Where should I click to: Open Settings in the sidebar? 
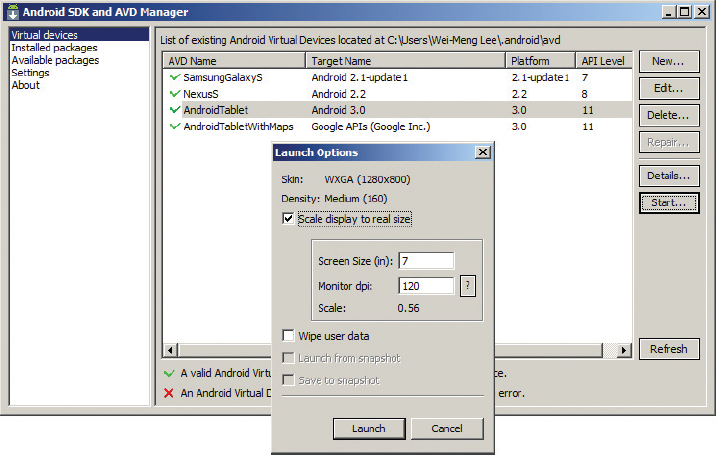pos(30,73)
